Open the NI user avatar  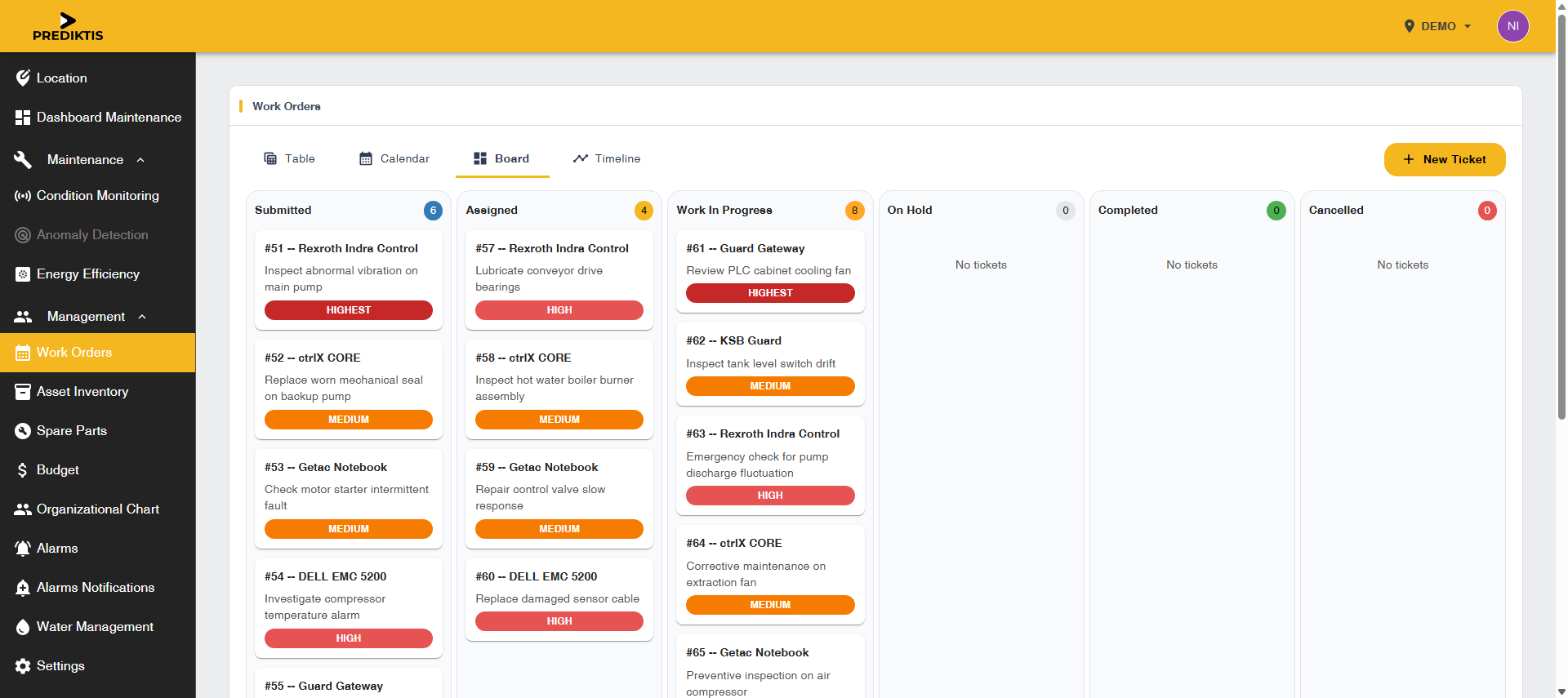[x=1513, y=26]
